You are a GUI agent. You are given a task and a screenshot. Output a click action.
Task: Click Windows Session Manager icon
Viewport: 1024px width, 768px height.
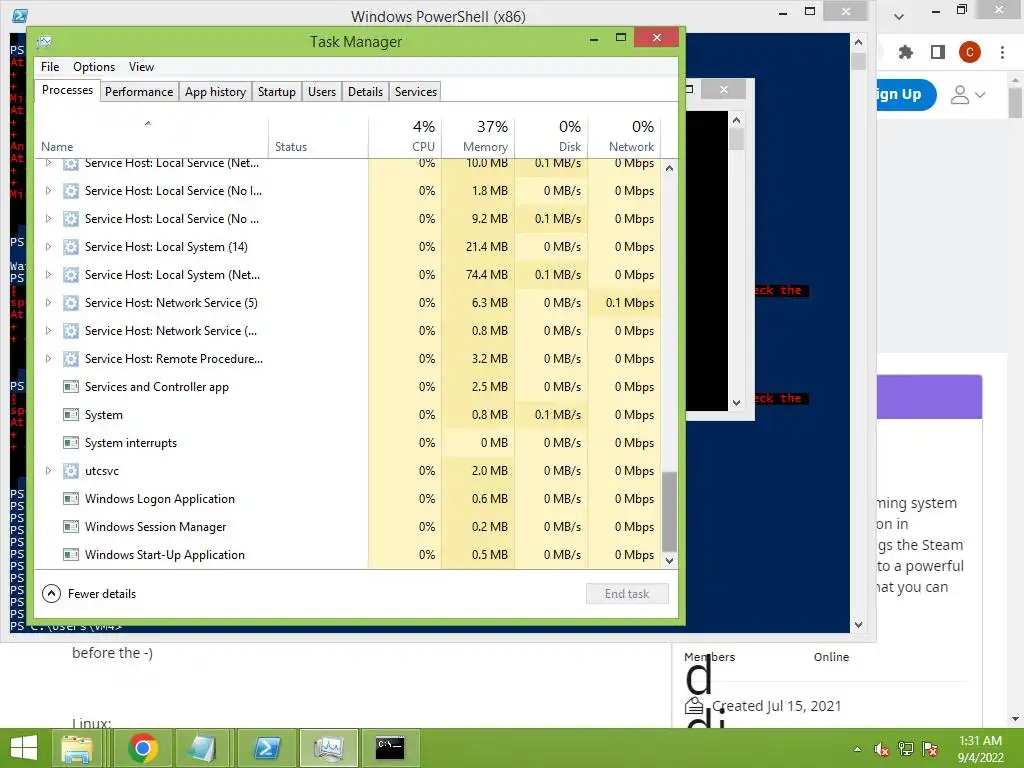click(x=71, y=527)
